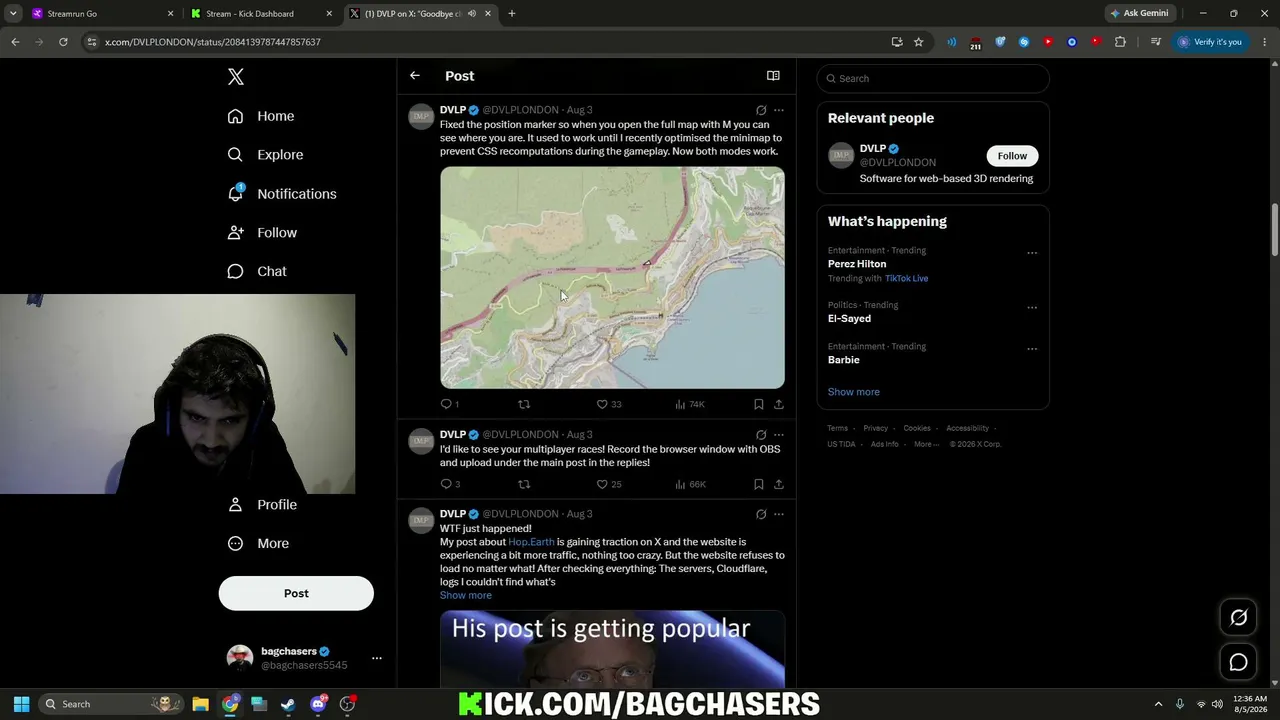View analytics for the 74K views post

click(690, 404)
